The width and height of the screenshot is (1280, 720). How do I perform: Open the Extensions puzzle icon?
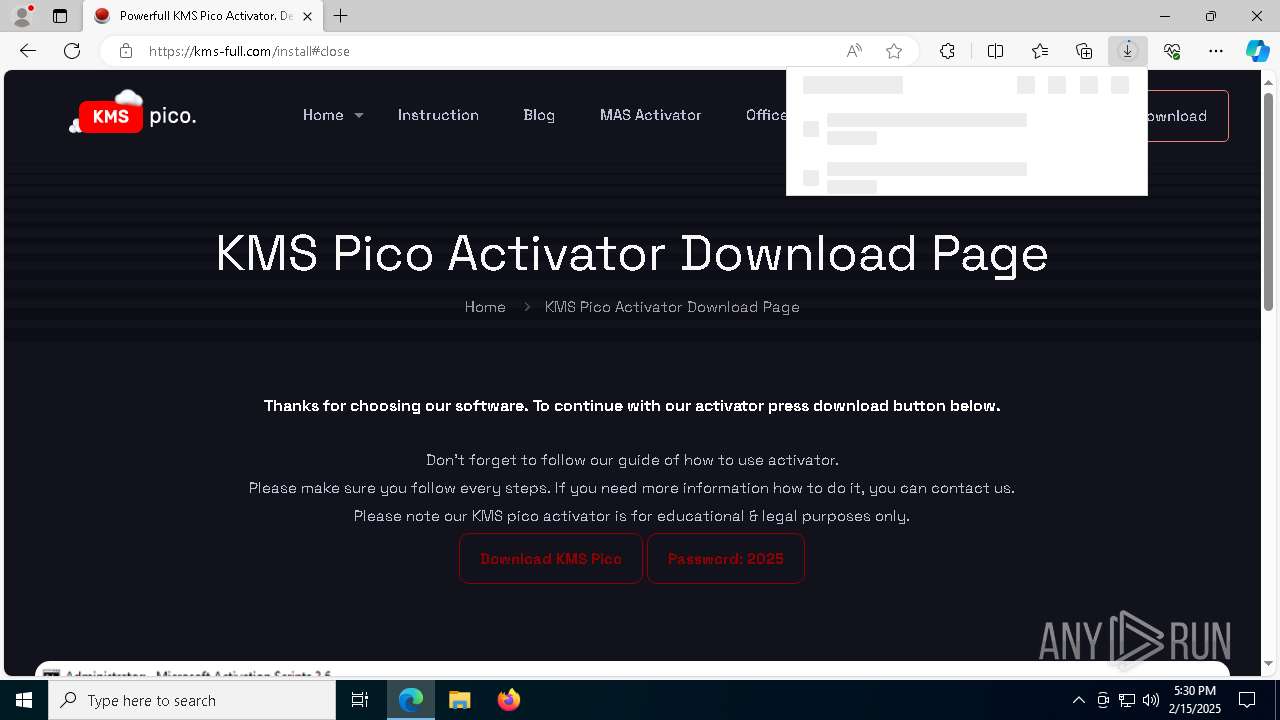pos(947,51)
